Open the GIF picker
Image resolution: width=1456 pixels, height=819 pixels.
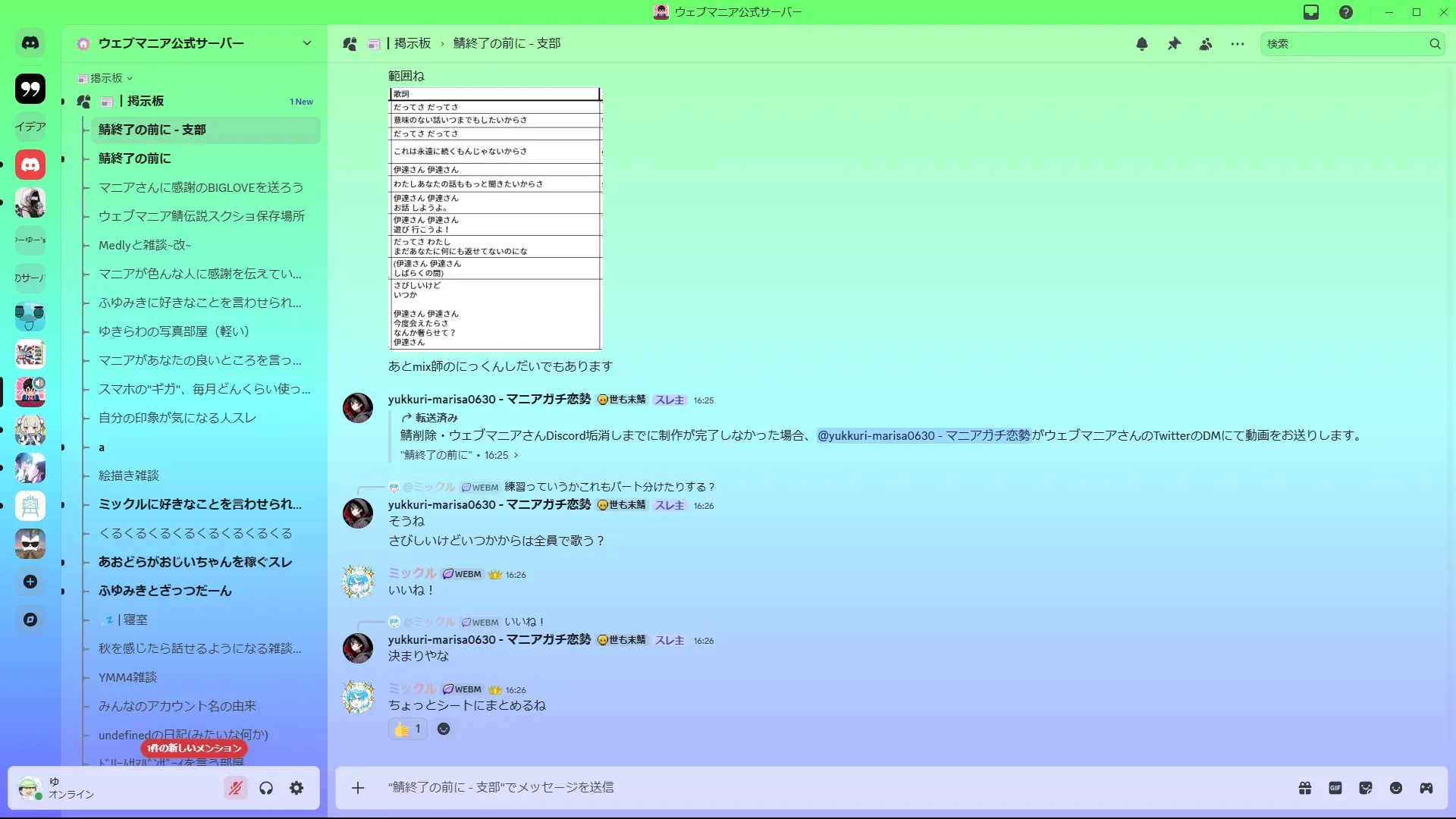(x=1335, y=788)
